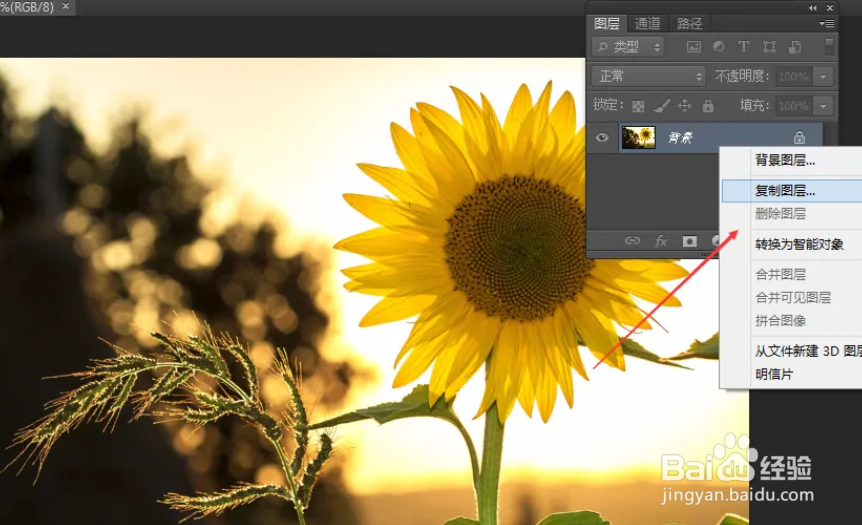Collapse the panel with double-arrow icon

tap(813, 8)
